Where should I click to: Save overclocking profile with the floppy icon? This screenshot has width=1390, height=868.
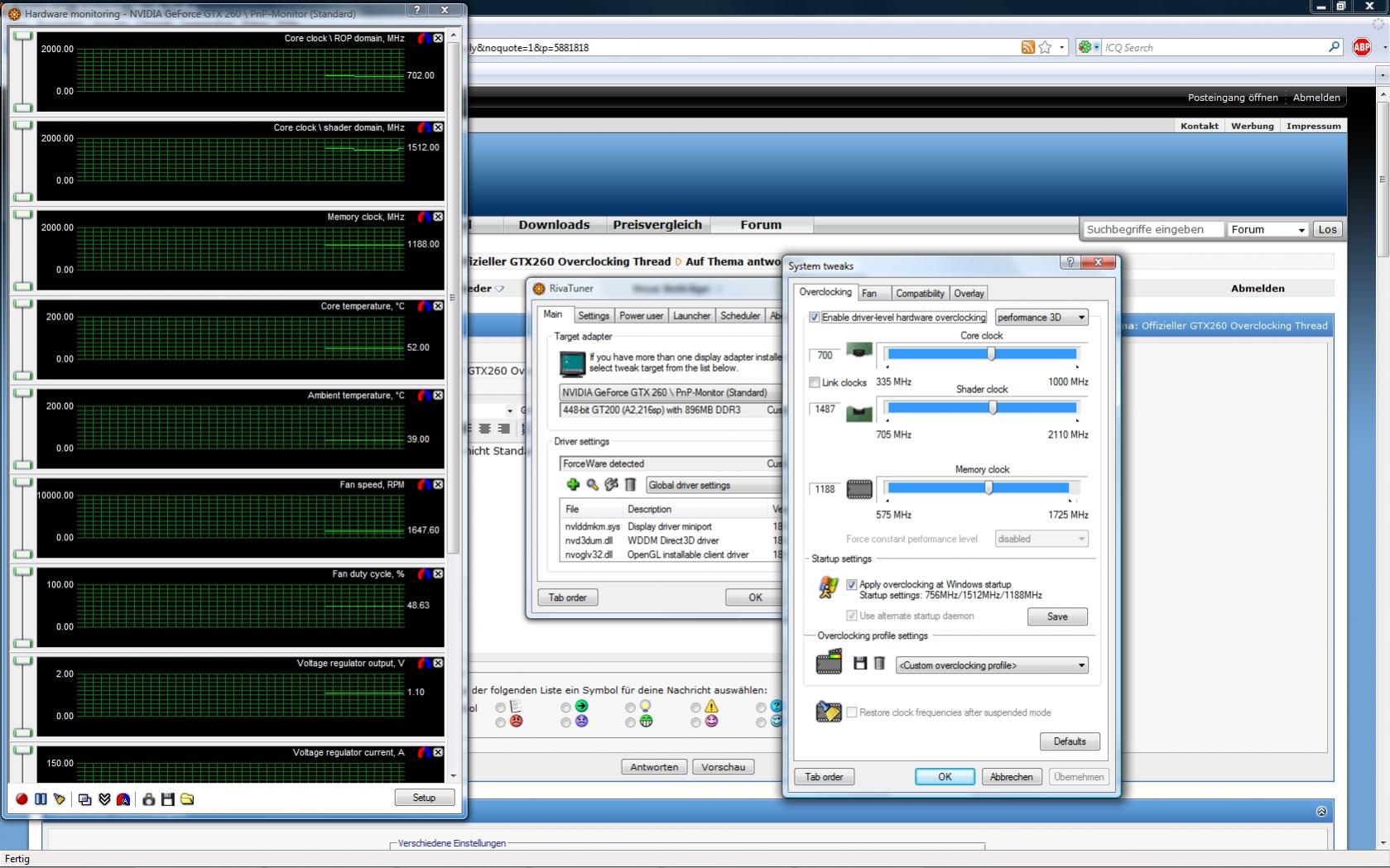[860, 664]
